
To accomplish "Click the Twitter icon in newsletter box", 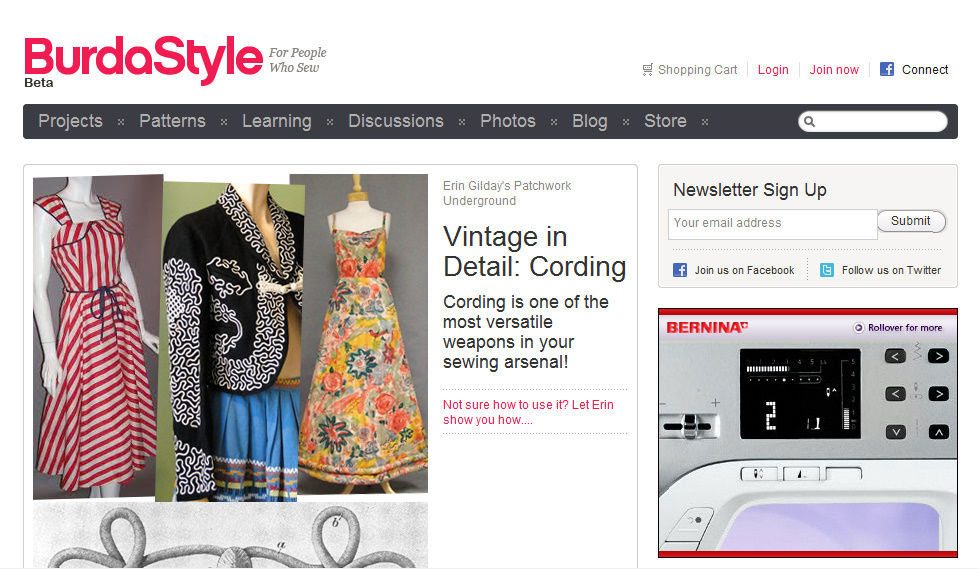I will coord(827,270).
